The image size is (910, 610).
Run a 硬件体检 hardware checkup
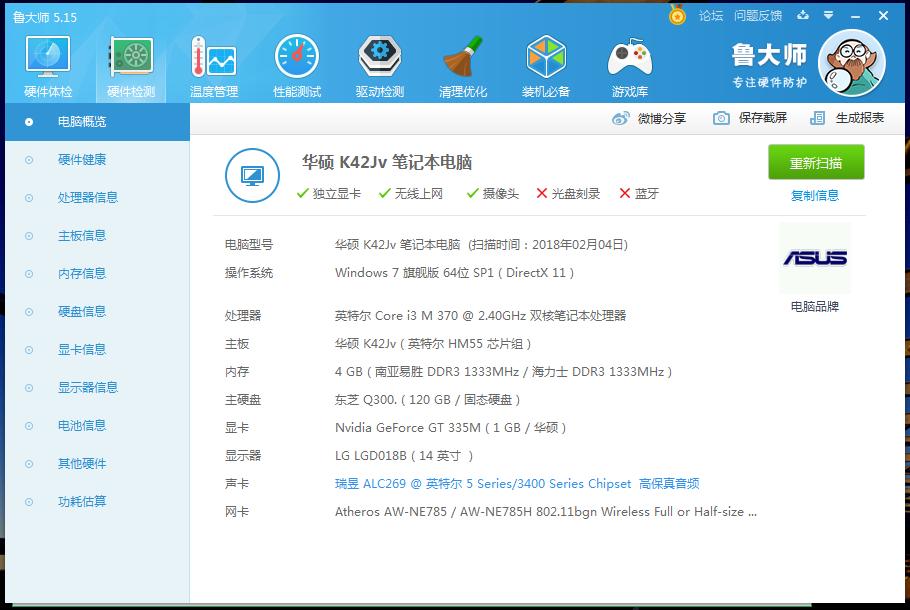(x=46, y=64)
